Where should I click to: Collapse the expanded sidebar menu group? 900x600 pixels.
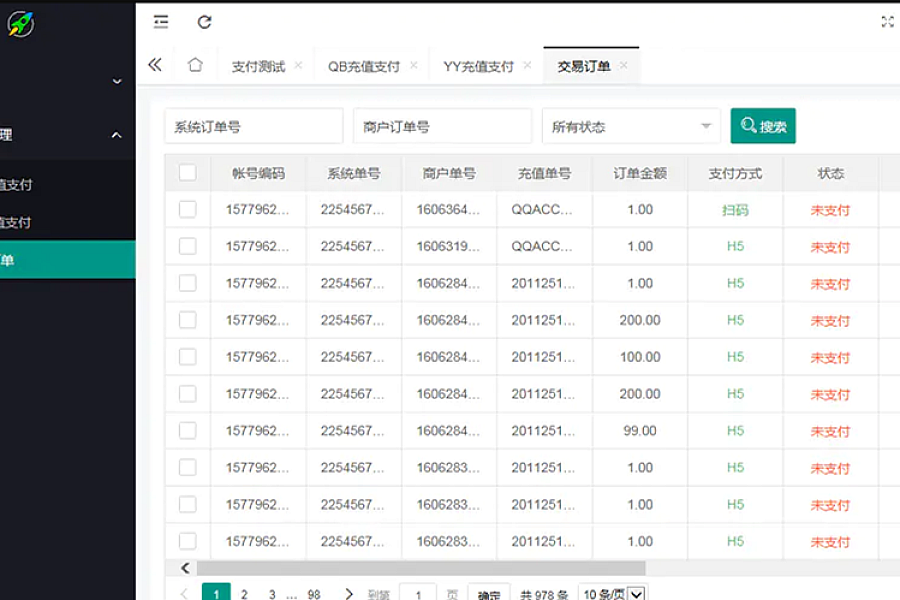point(116,135)
